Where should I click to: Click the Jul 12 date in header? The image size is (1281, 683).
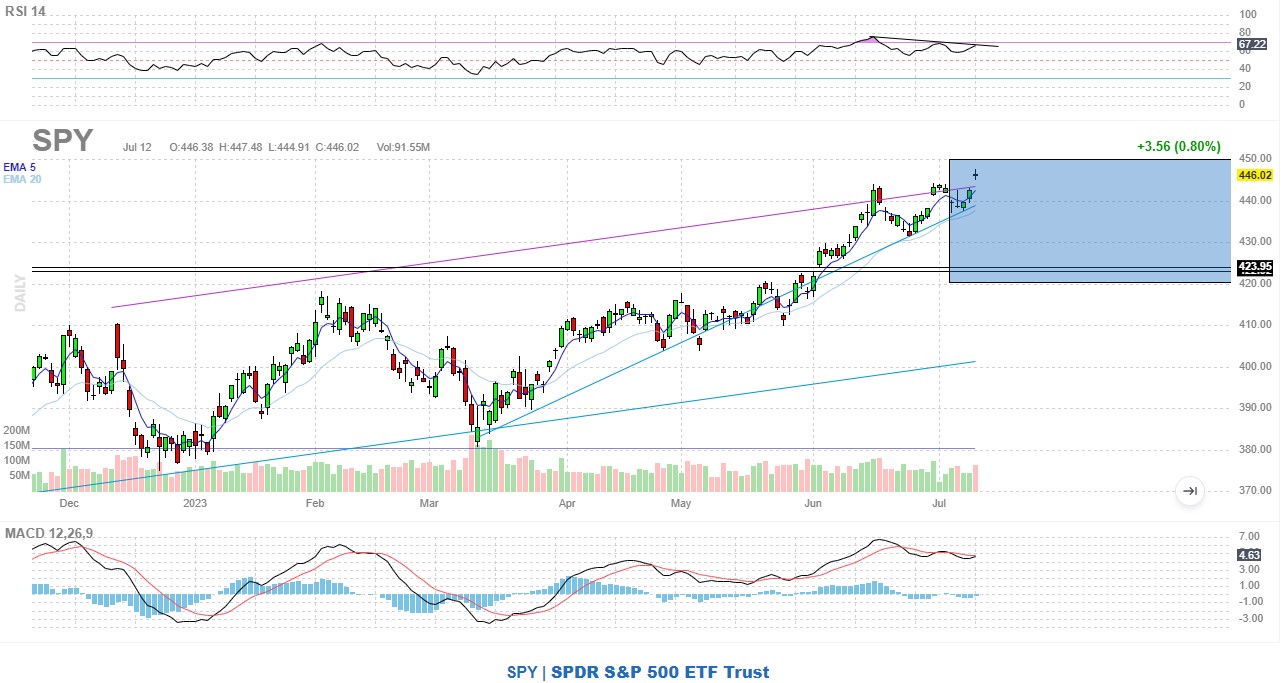click(137, 148)
